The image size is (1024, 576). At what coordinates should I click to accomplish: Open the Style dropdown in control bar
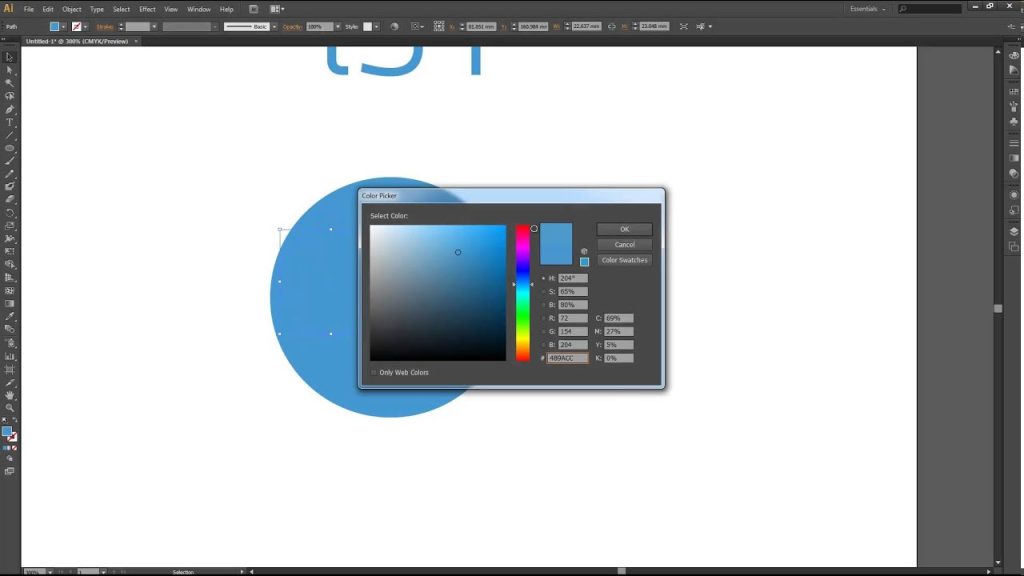point(377,27)
